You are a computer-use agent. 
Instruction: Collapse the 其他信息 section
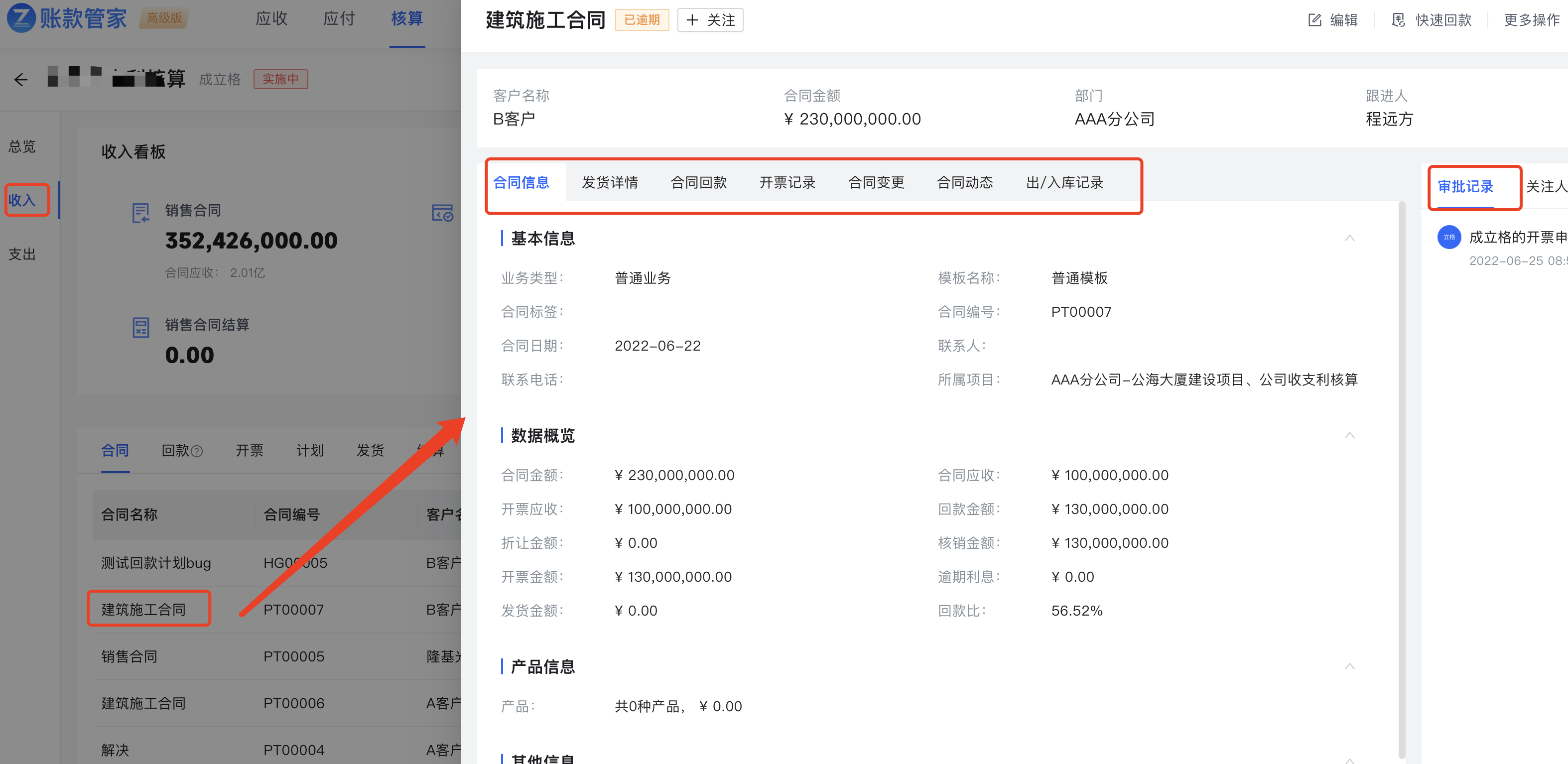1349,761
